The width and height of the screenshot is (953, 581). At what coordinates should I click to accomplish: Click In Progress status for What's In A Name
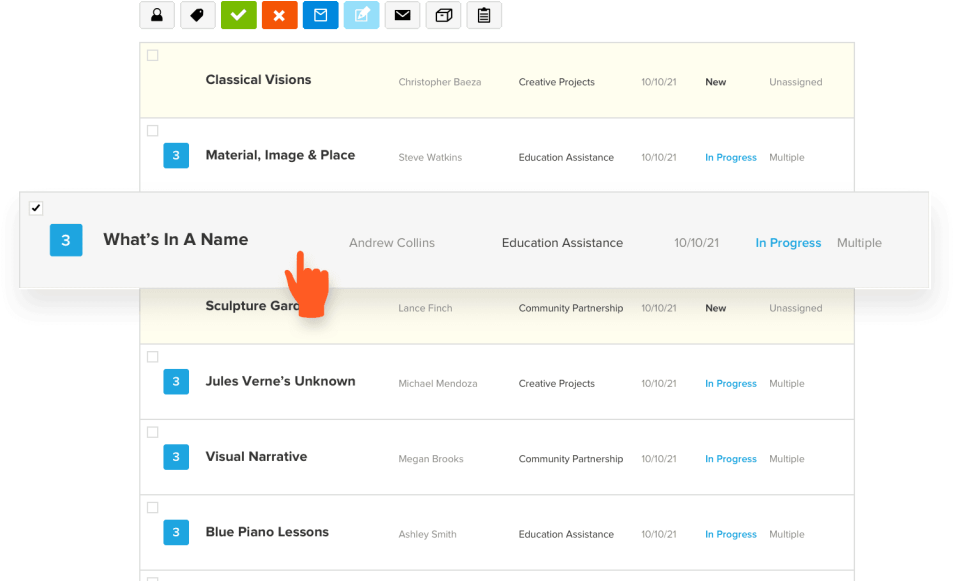788,242
